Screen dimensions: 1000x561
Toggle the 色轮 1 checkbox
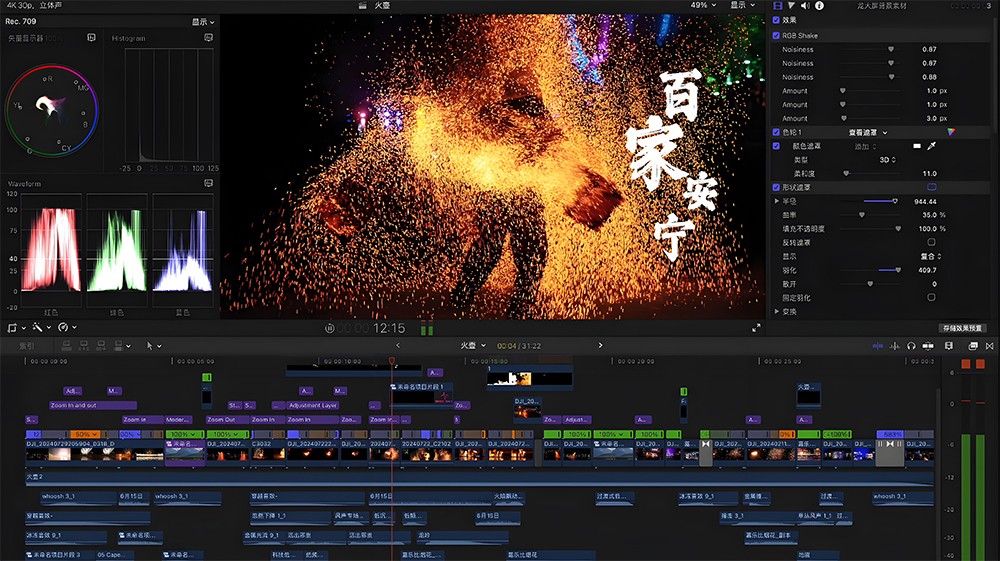tap(776, 132)
